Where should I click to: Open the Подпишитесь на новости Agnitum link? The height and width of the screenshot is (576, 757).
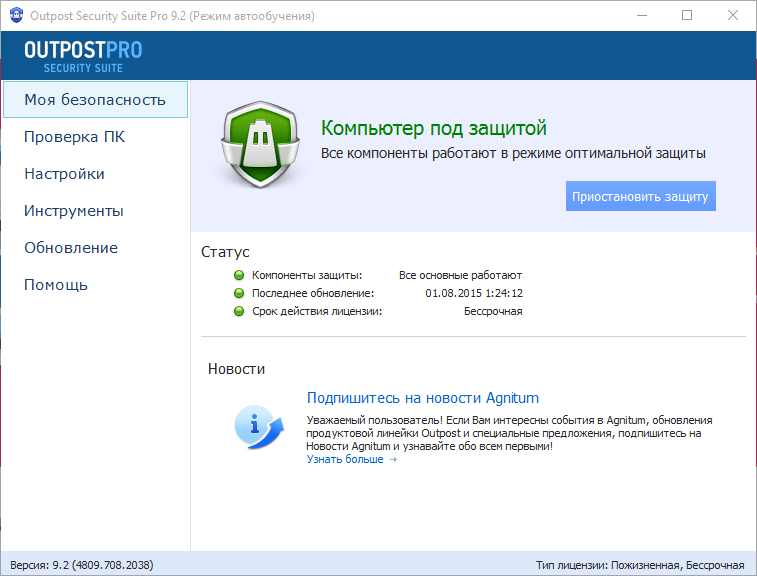(x=422, y=398)
